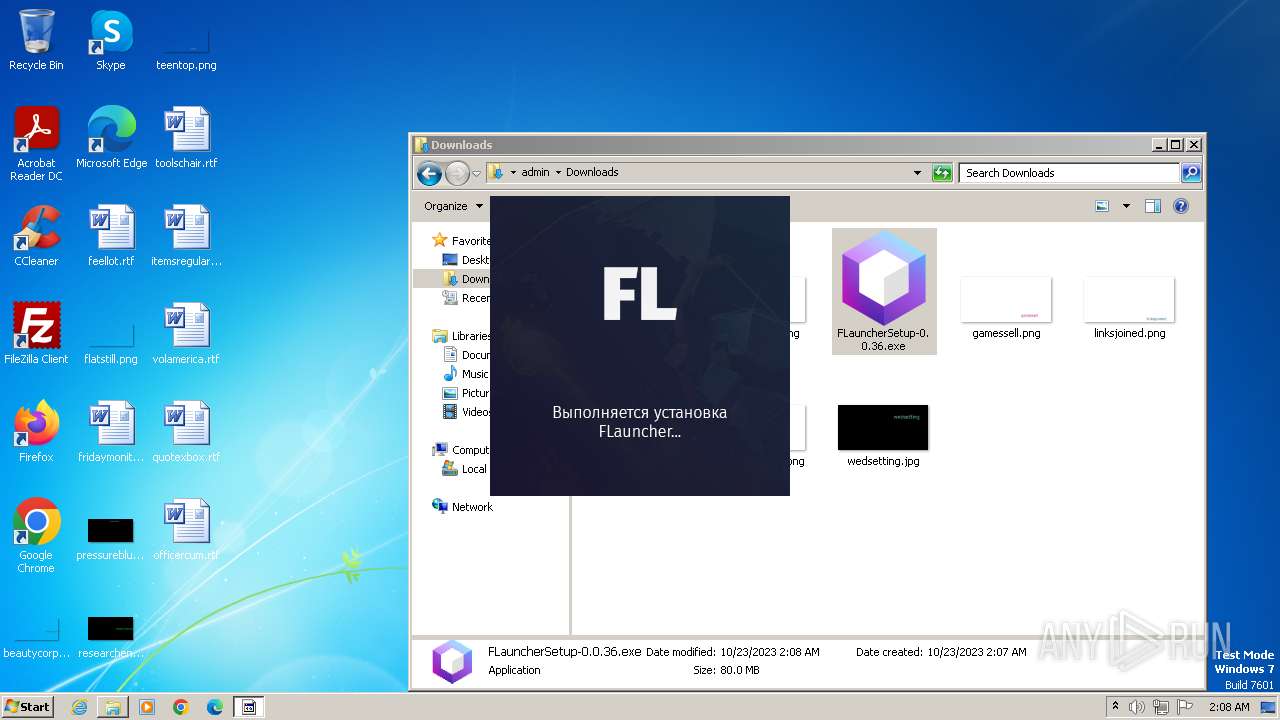
Task: Open the view options dropdown arrow
Action: pos(1126,206)
